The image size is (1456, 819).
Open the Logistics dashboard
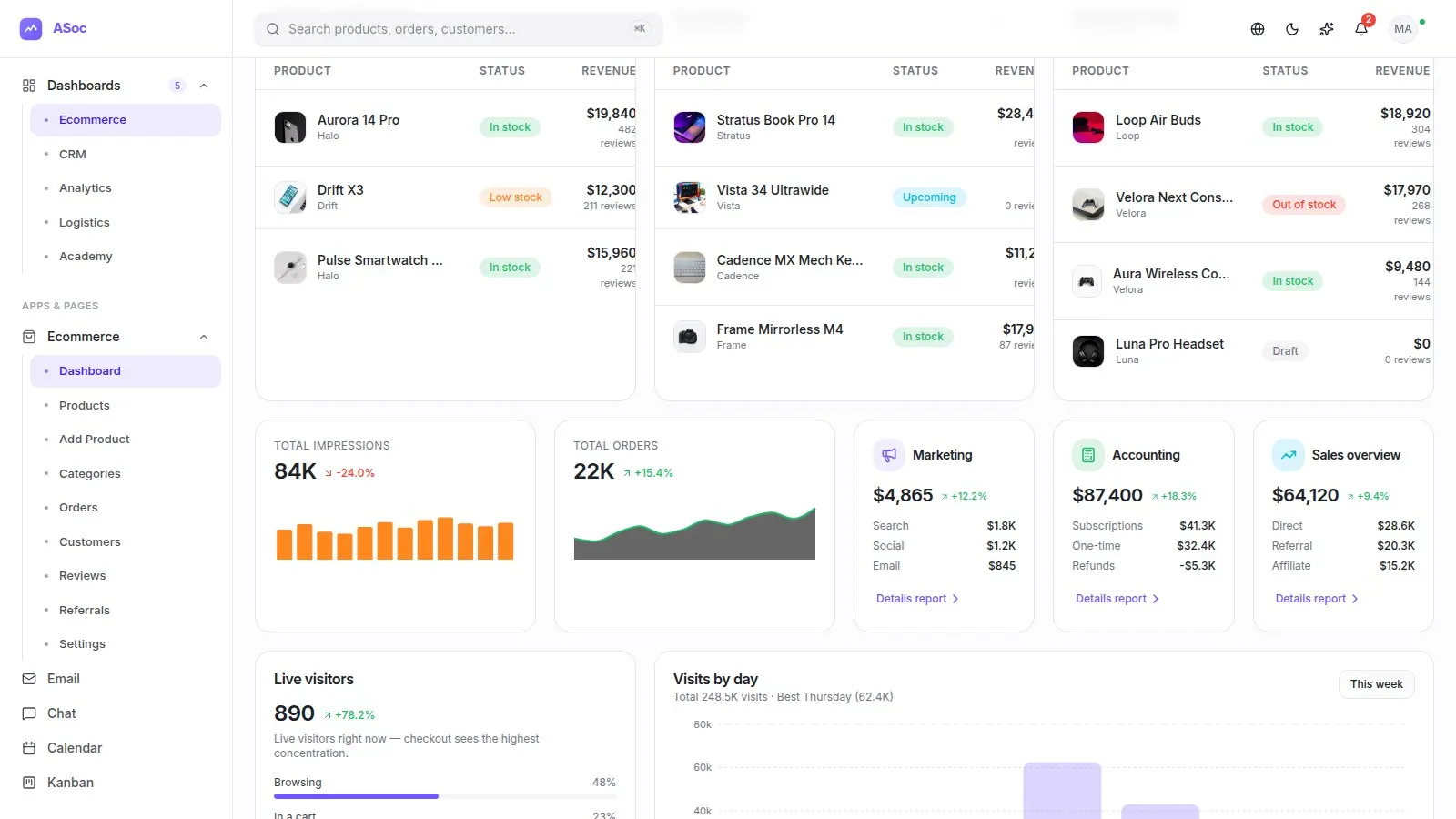click(x=126, y=223)
